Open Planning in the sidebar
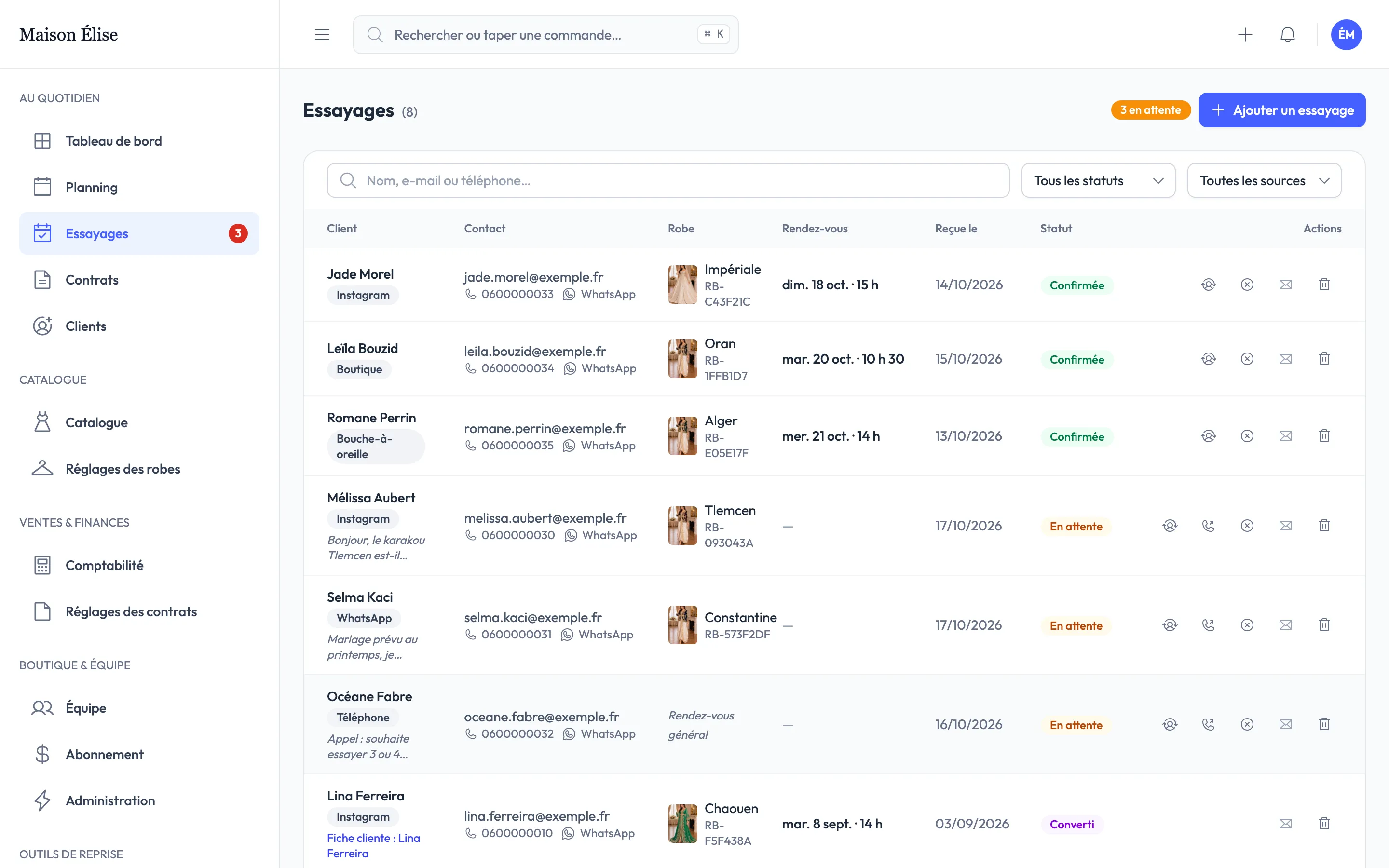Viewport: 1389px width, 868px height. 139,187
